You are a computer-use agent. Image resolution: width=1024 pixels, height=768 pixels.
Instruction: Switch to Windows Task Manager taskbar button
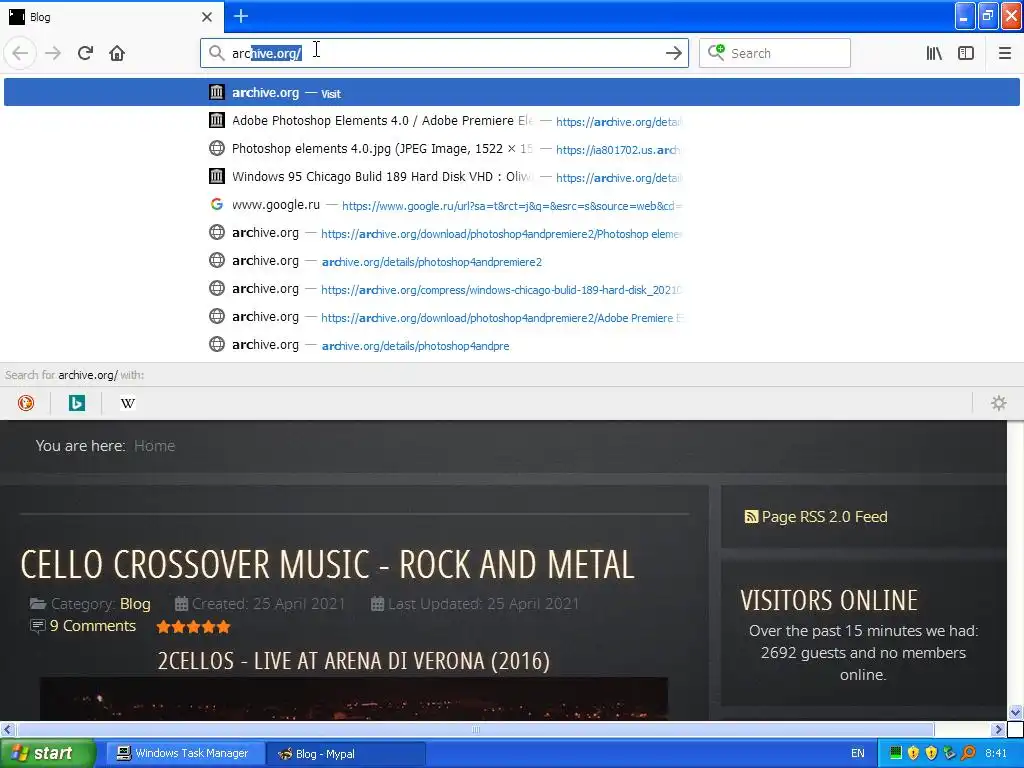[x=184, y=753]
